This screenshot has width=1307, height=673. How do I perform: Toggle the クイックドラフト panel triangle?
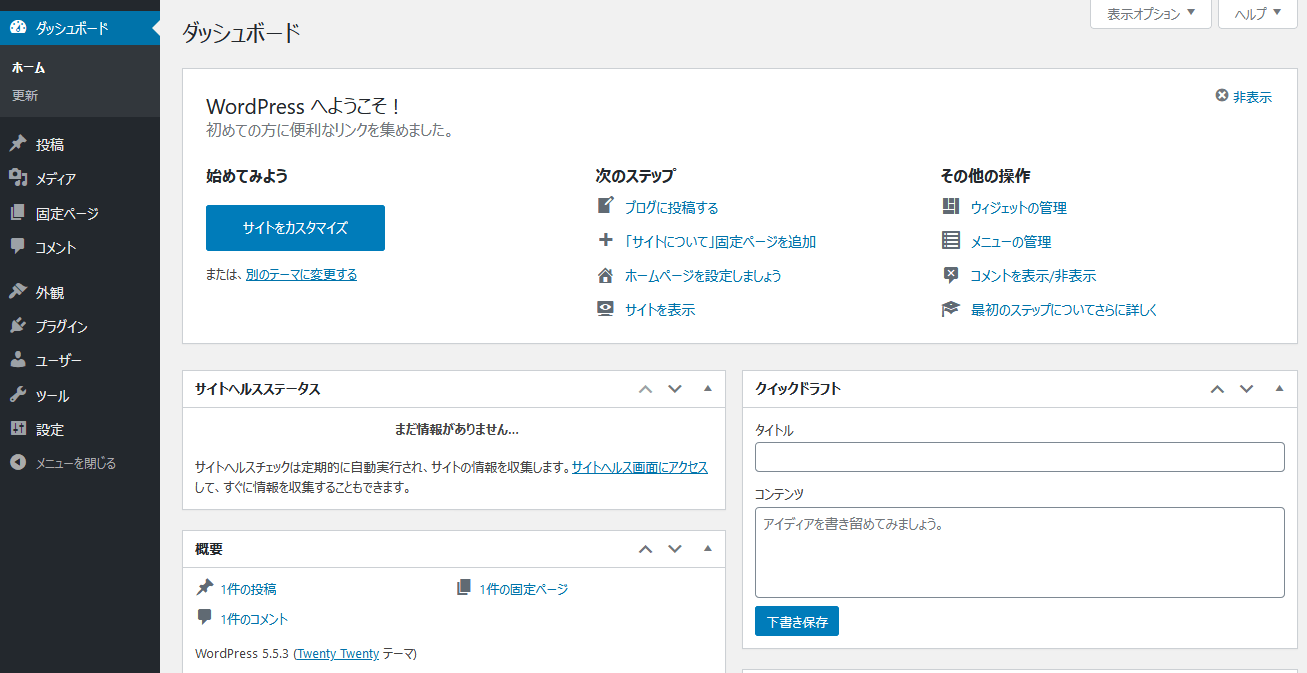pos(1279,388)
